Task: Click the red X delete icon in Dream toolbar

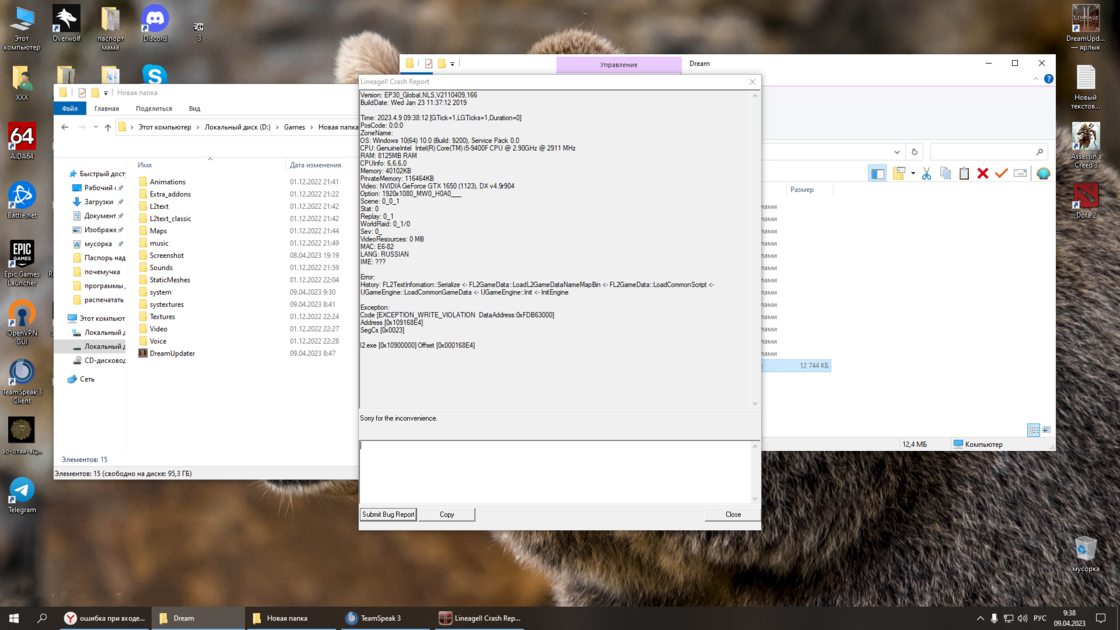Action: click(x=983, y=174)
